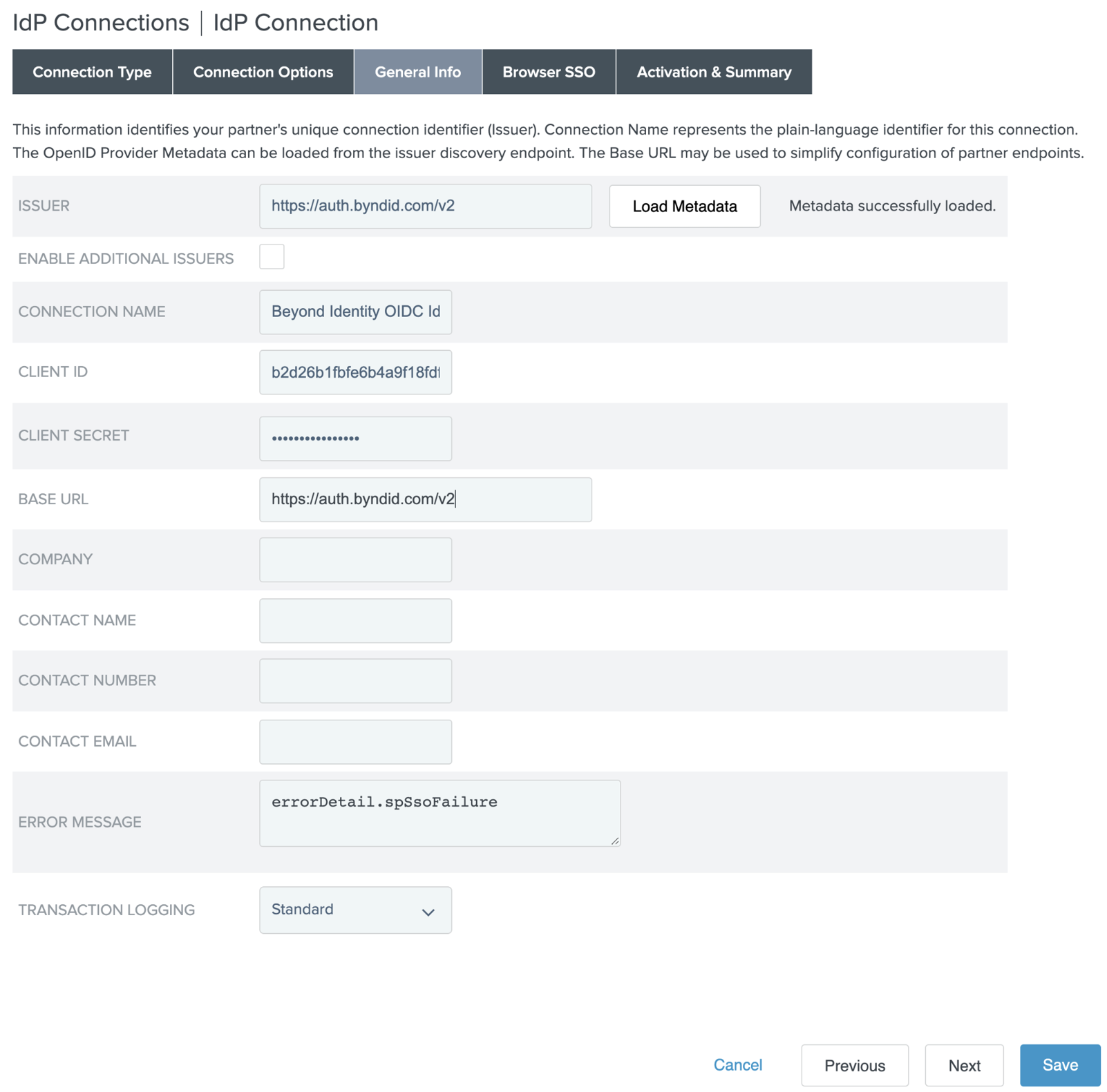Click the Contact Email input box
The image size is (1107, 1092).
click(x=355, y=741)
